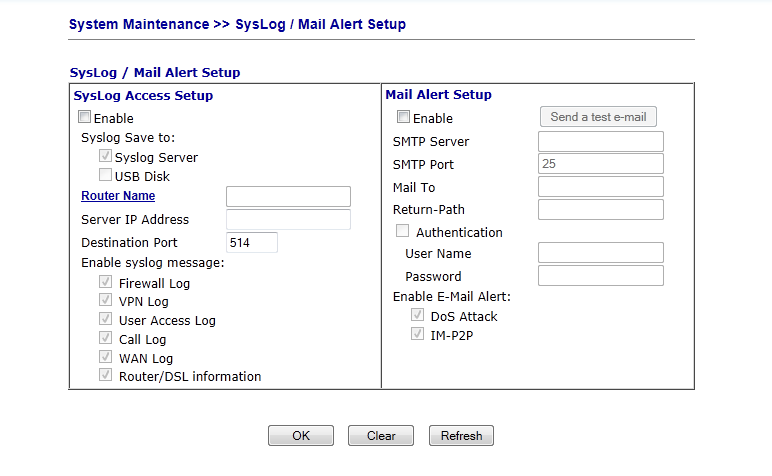Image resolution: width=772 pixels, height=476 pixels.
Task: Select the Mail To input field
Action: (600, 187)
